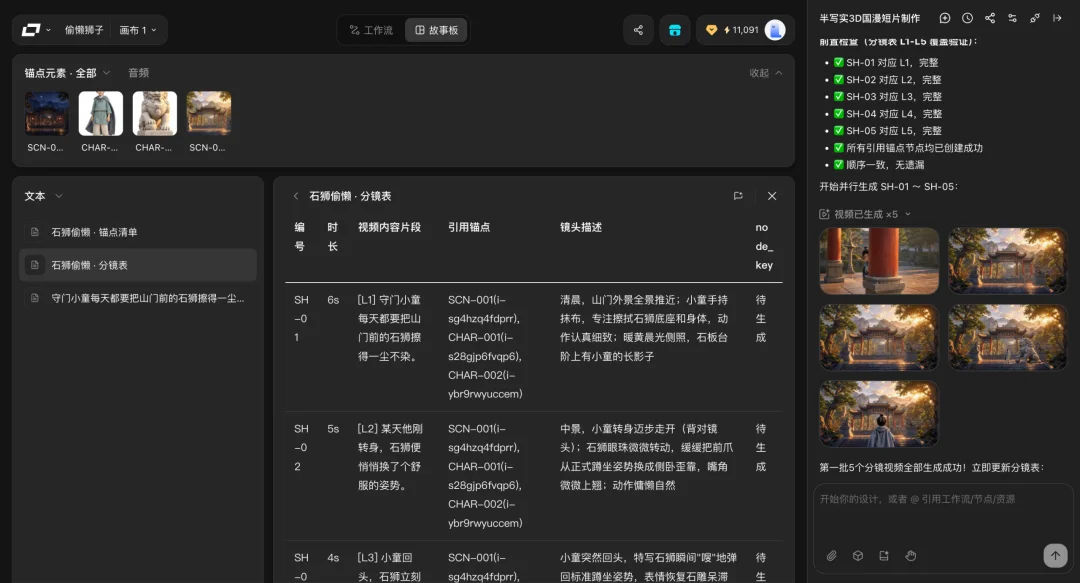Open the dropdown arrow beside the logo

pos(48,30)
